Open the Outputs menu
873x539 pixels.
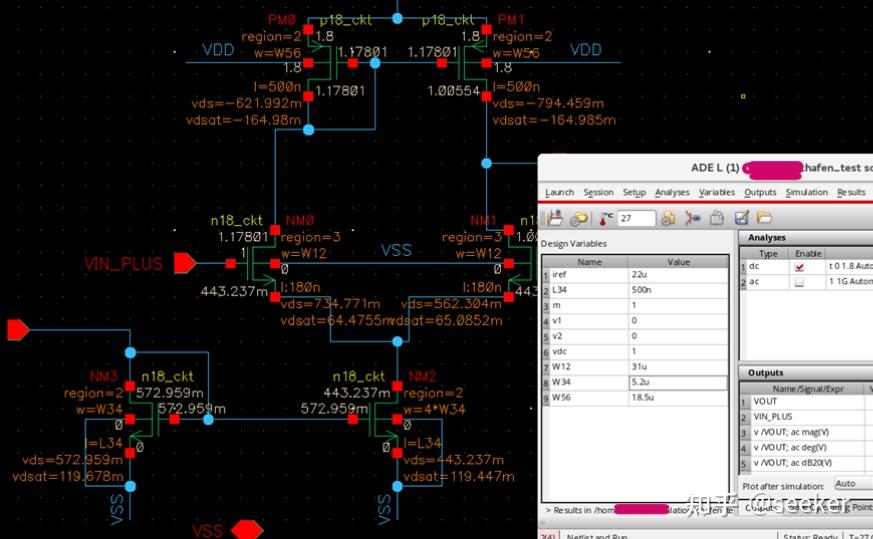pos(760,192)
